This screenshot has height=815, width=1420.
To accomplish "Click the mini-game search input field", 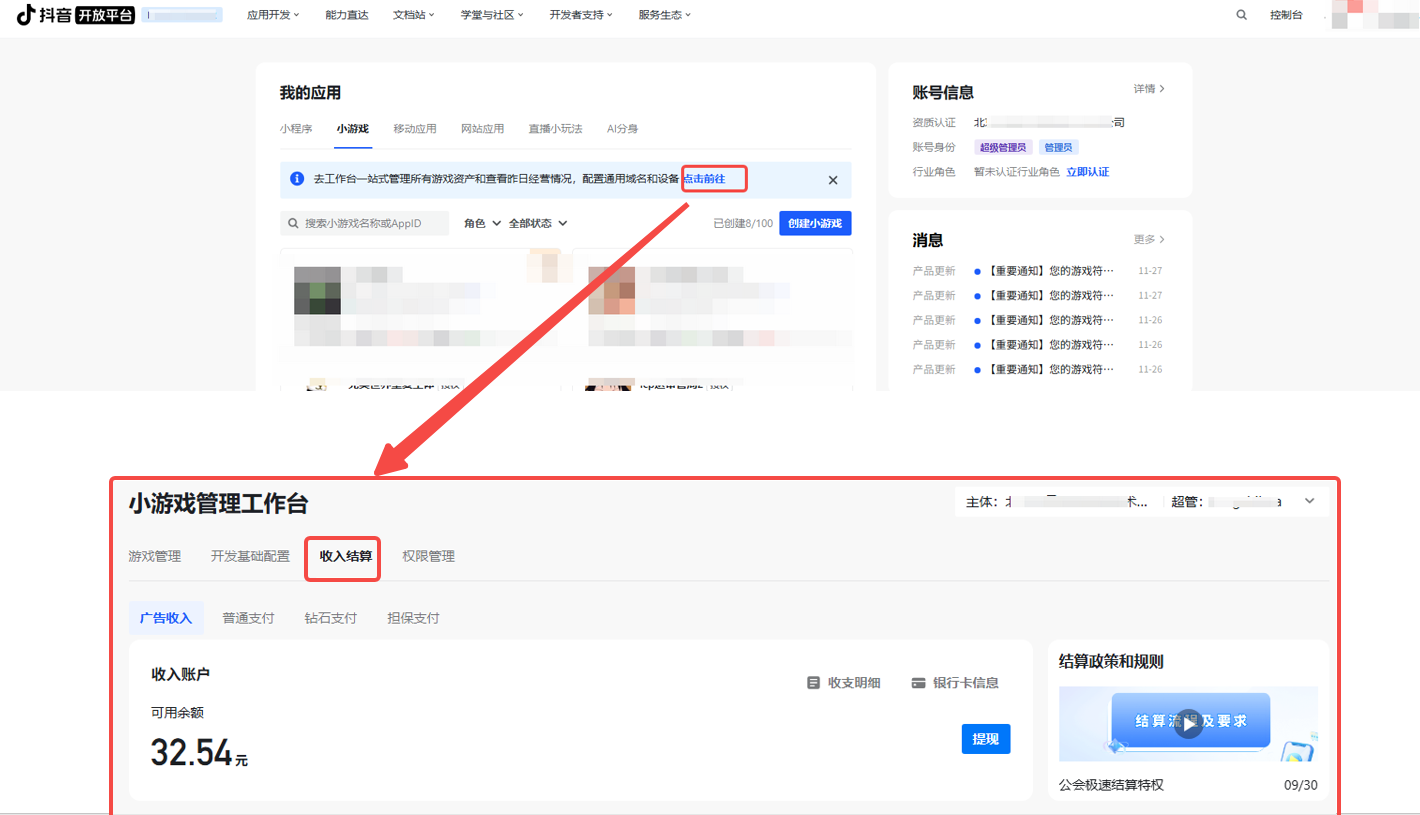I will (x=370, y=223).
